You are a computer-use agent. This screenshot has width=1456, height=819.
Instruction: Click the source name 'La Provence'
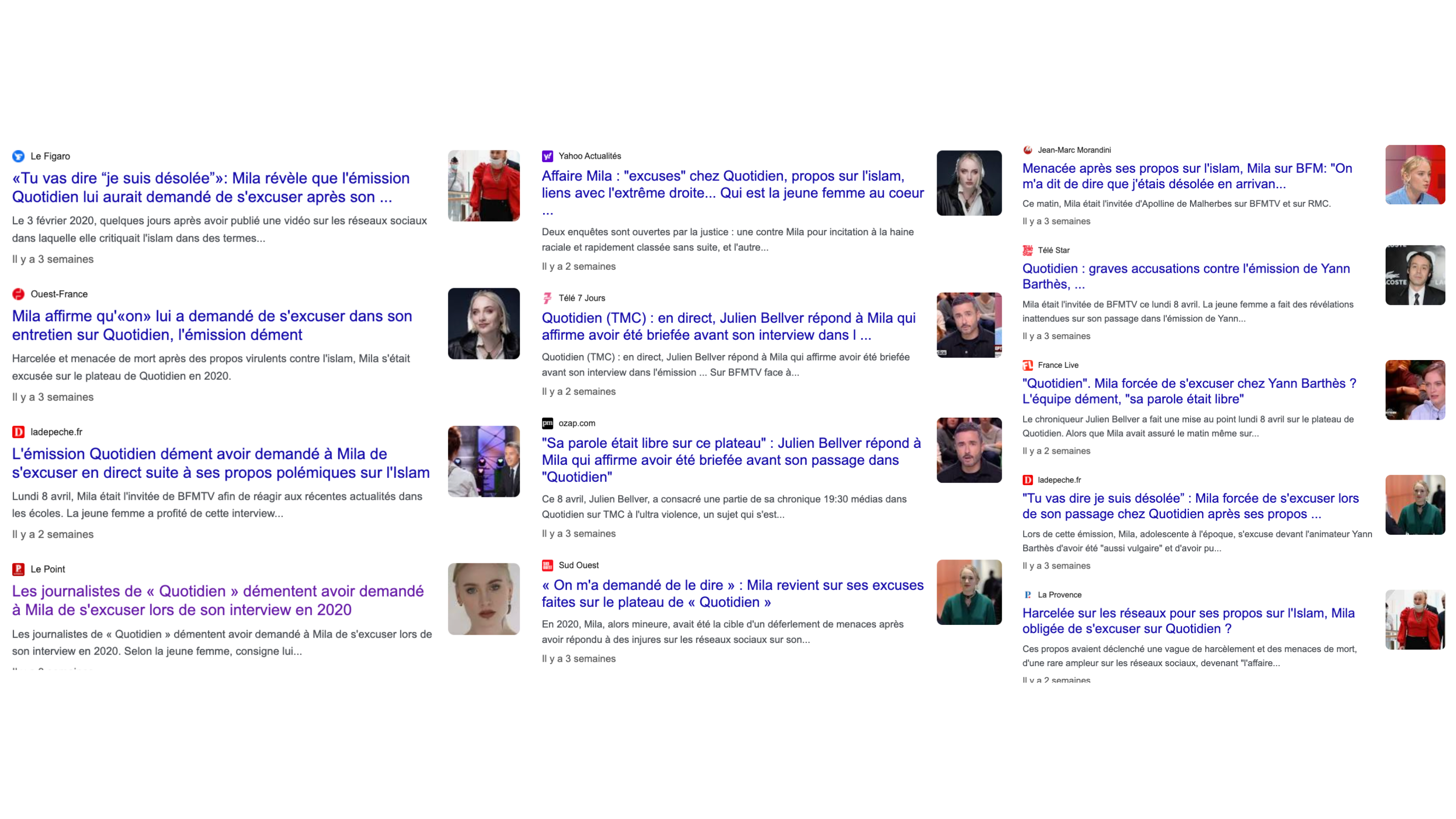1060,595
